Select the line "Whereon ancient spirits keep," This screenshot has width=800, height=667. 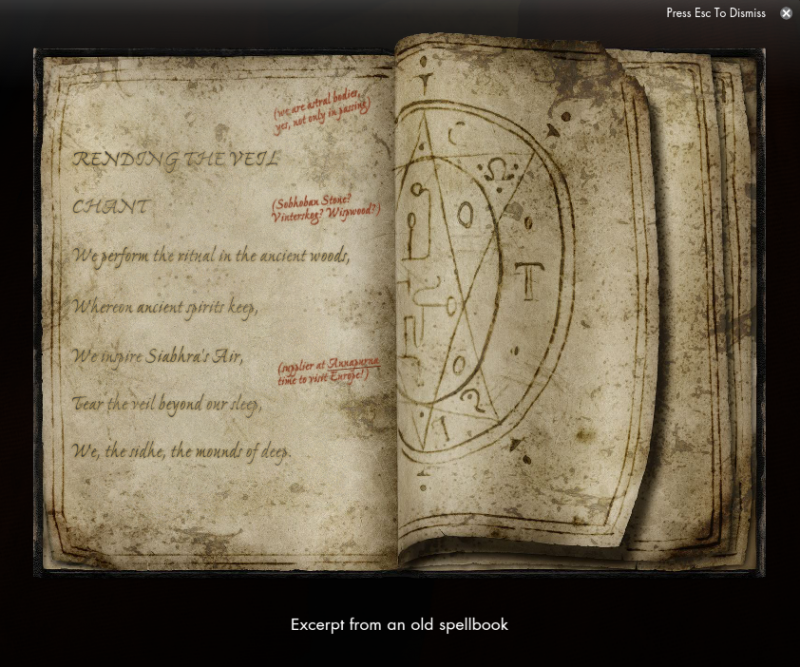pos(165,307)
